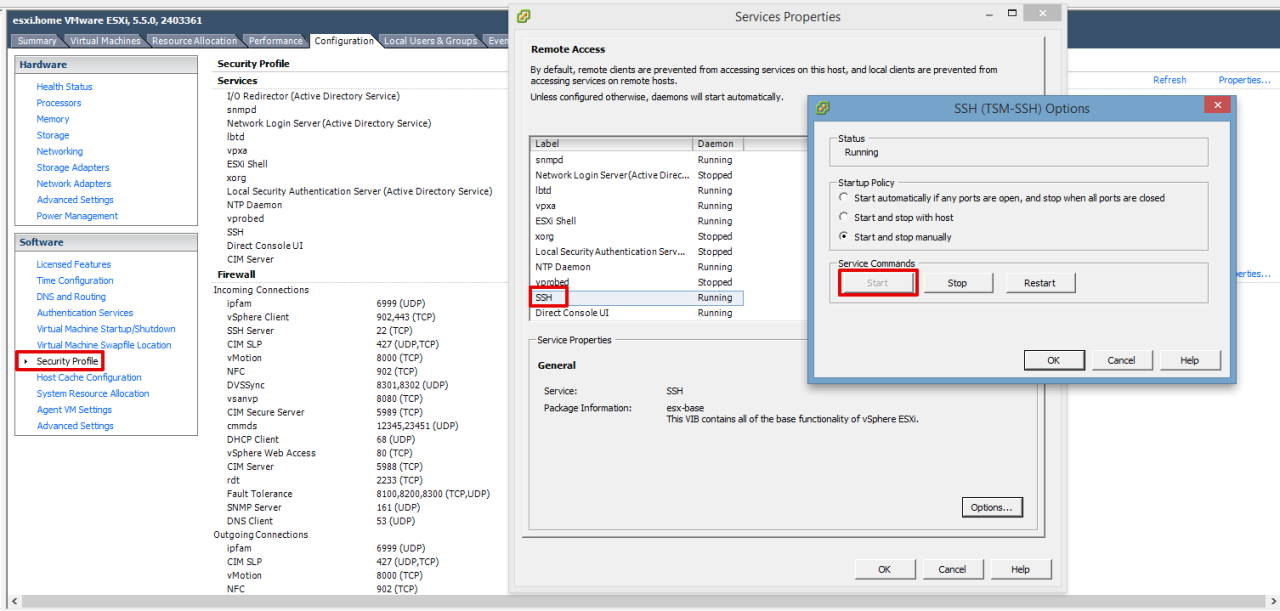Select the Direct Console UI row in list

(637, 313)
